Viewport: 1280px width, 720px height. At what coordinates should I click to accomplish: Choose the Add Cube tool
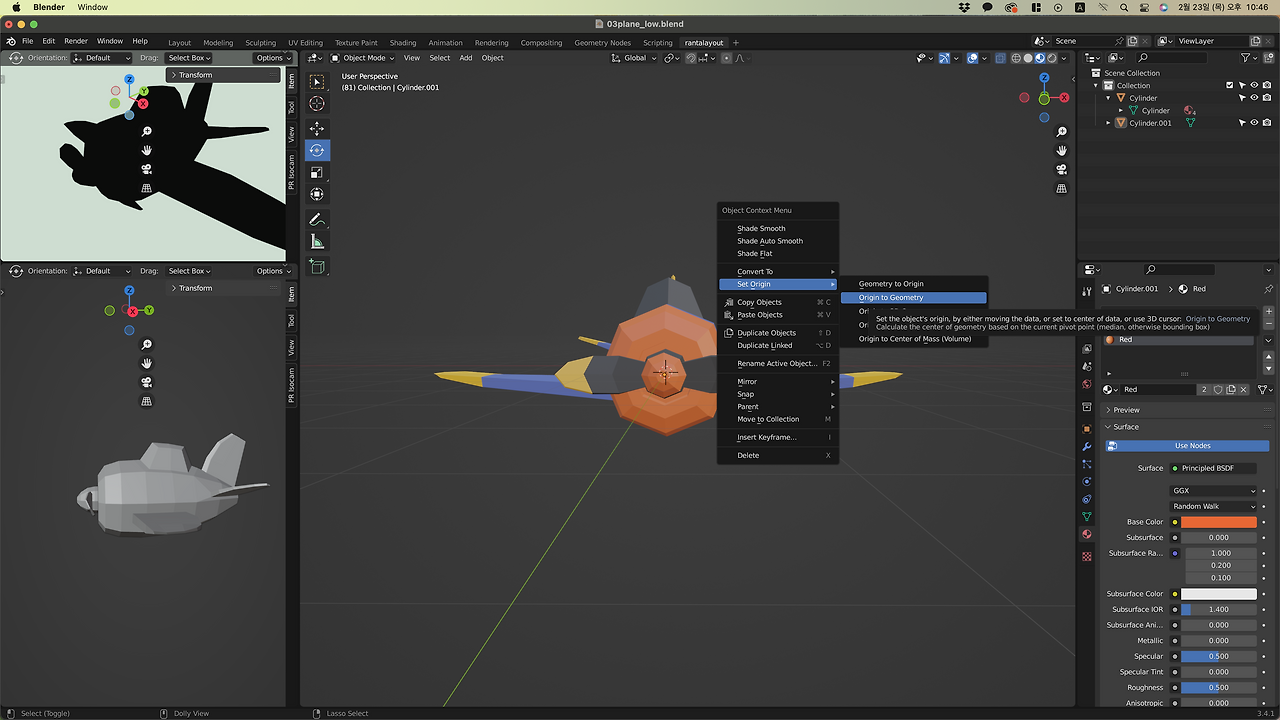(x=317, y=266)
